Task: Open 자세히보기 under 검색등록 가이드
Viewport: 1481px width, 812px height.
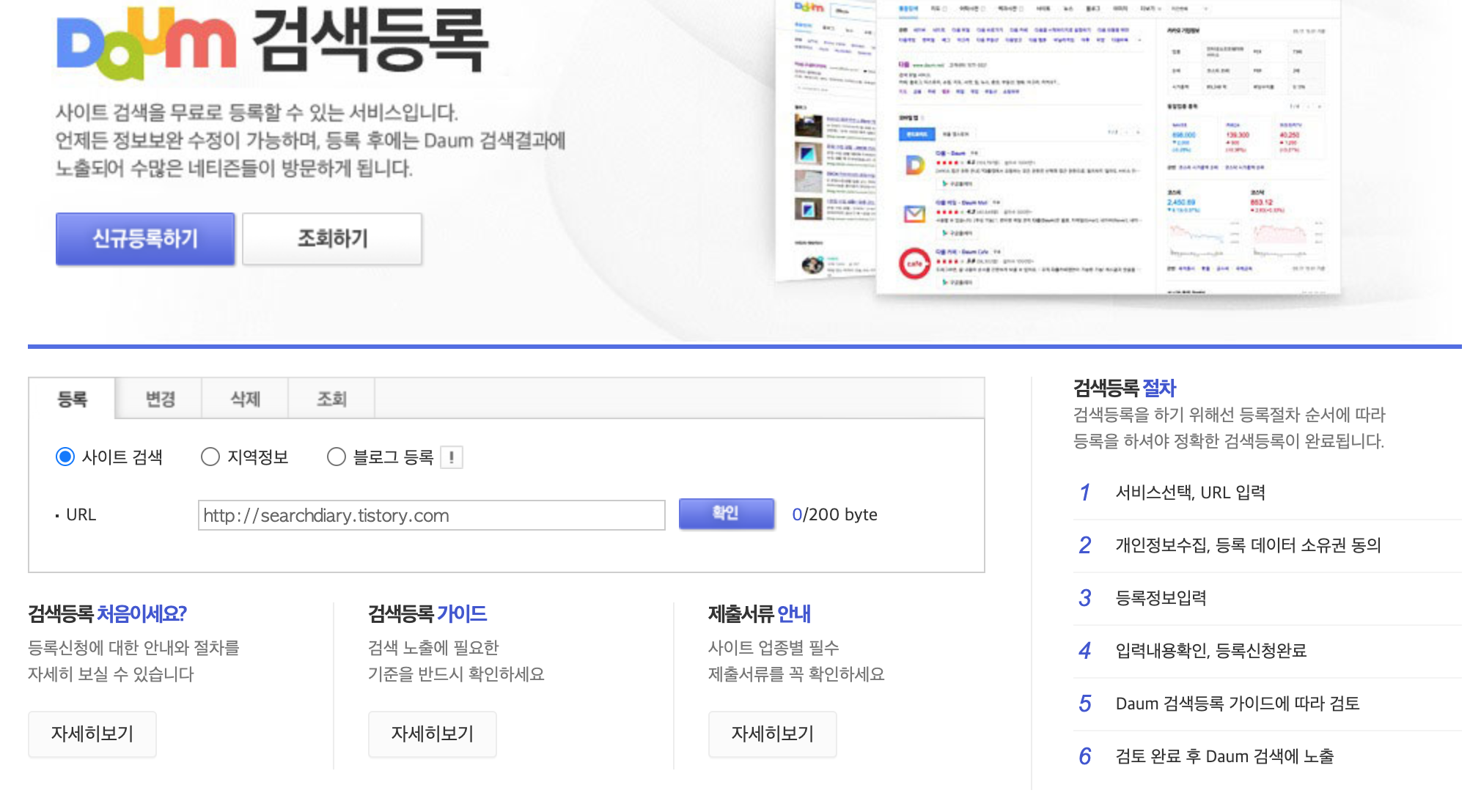Action: pos(433,734)
